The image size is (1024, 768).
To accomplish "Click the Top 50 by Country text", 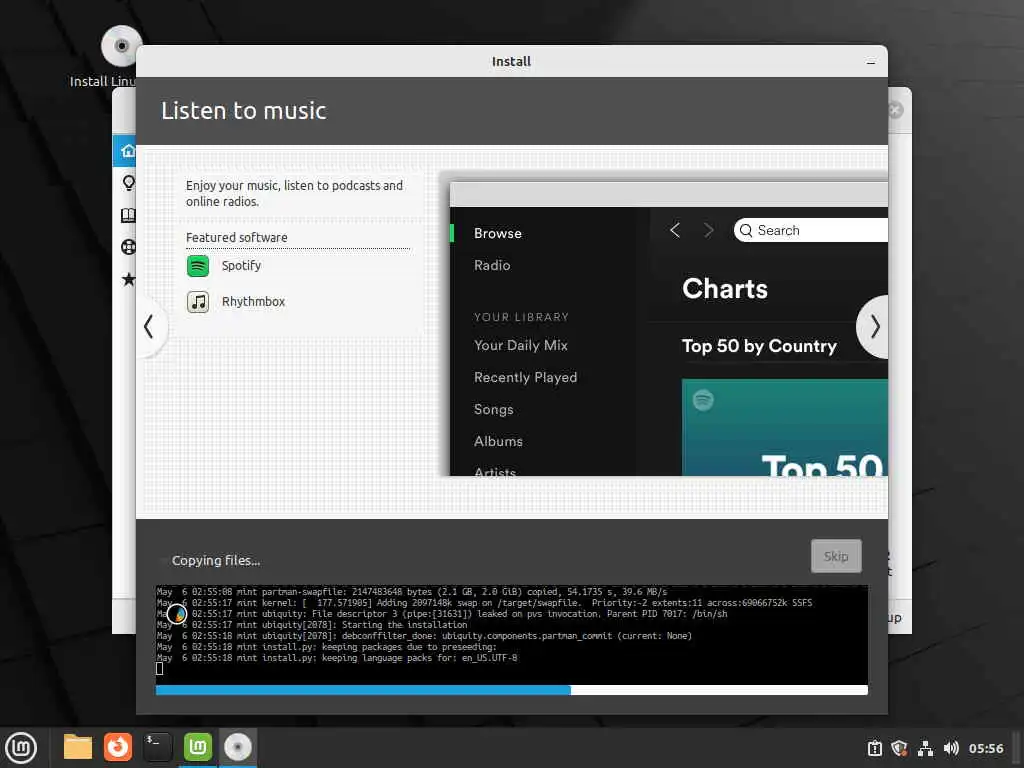I will coord(759,345).
